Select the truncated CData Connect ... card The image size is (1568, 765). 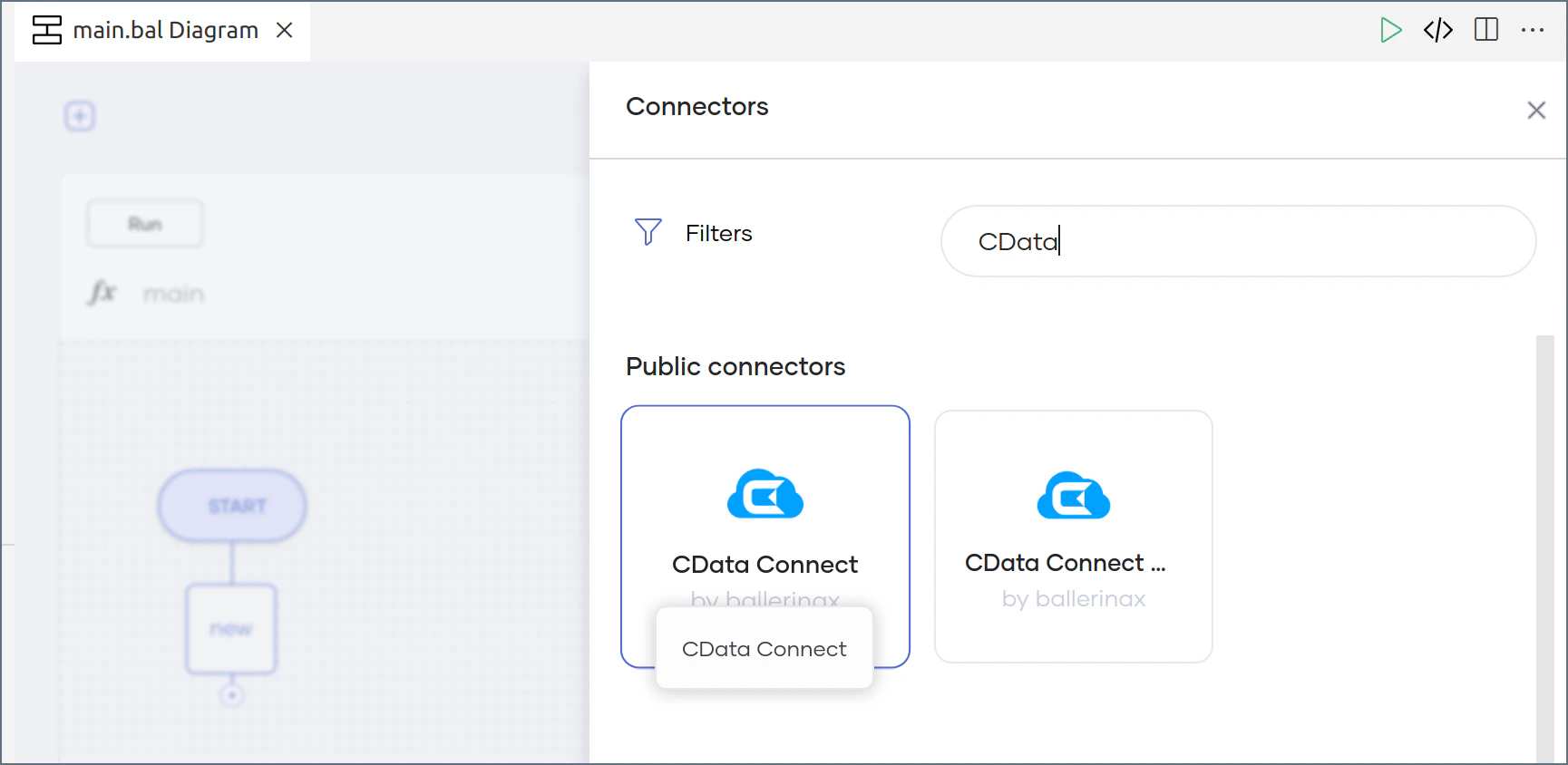(x=1074, y=537)
